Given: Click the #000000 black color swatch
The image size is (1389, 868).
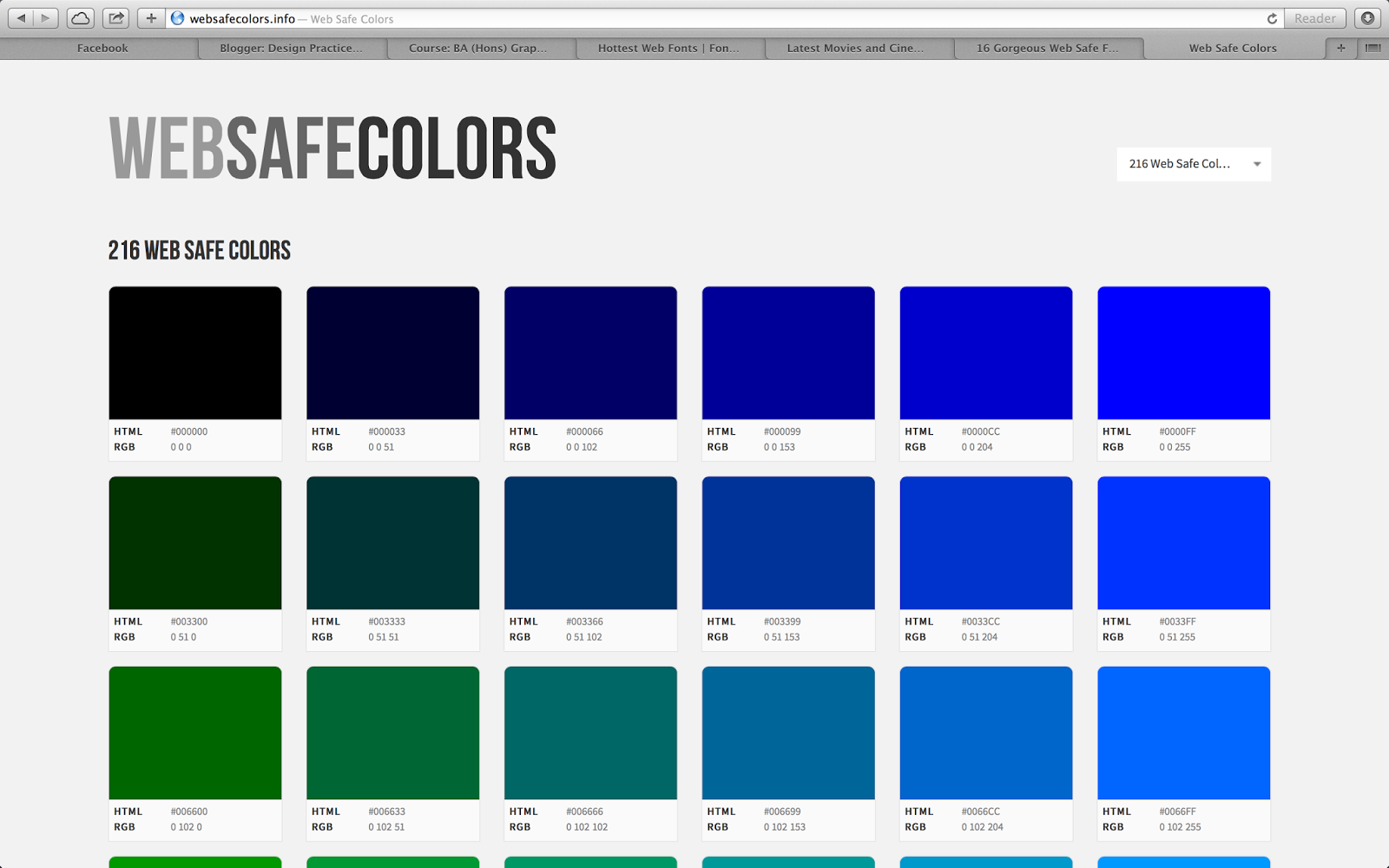Looking at the screenshot, I should pos(194,352).
